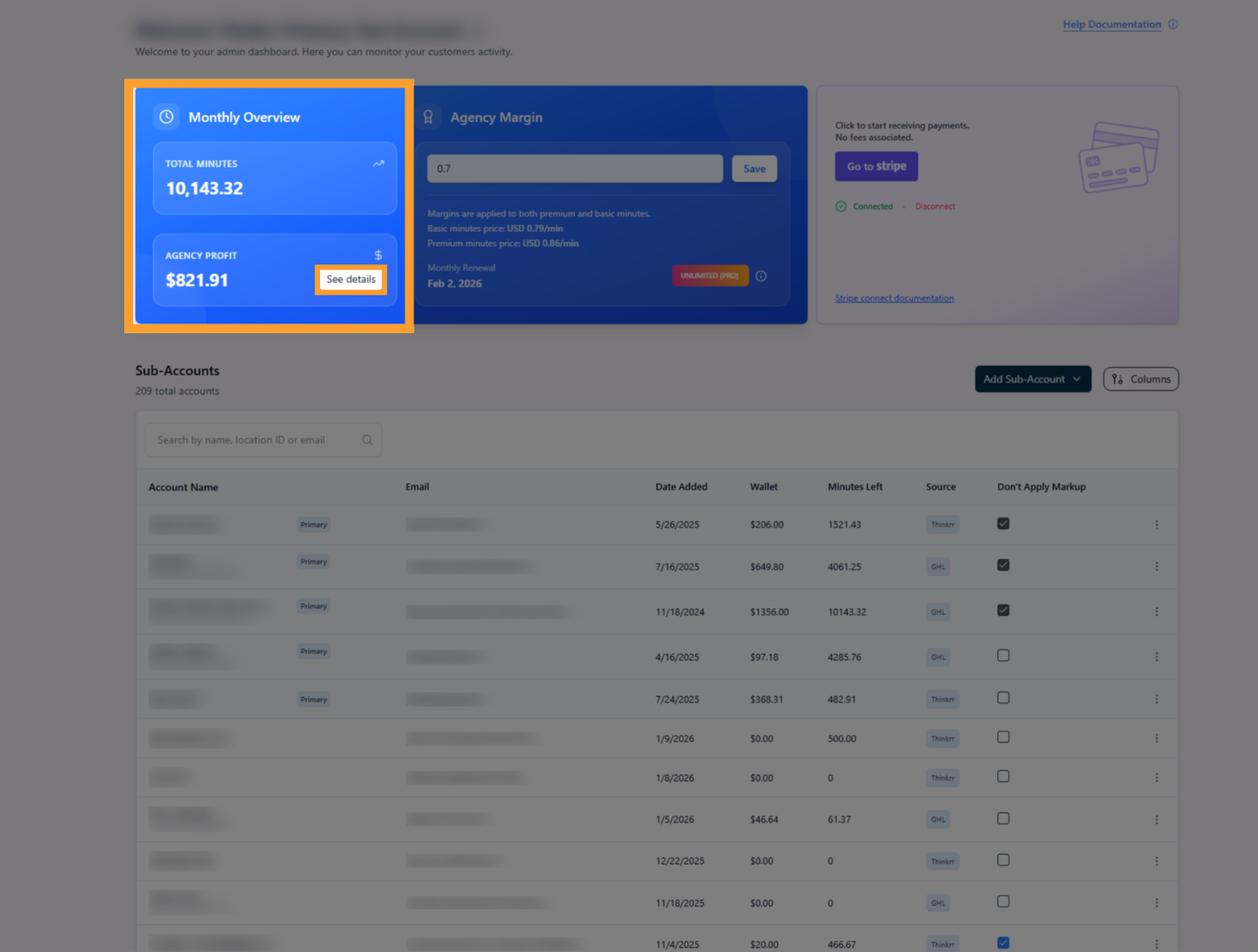Click the $821.91 agency profit amount
Viewport: 1258px width, 952px height.
click(197, 280)
